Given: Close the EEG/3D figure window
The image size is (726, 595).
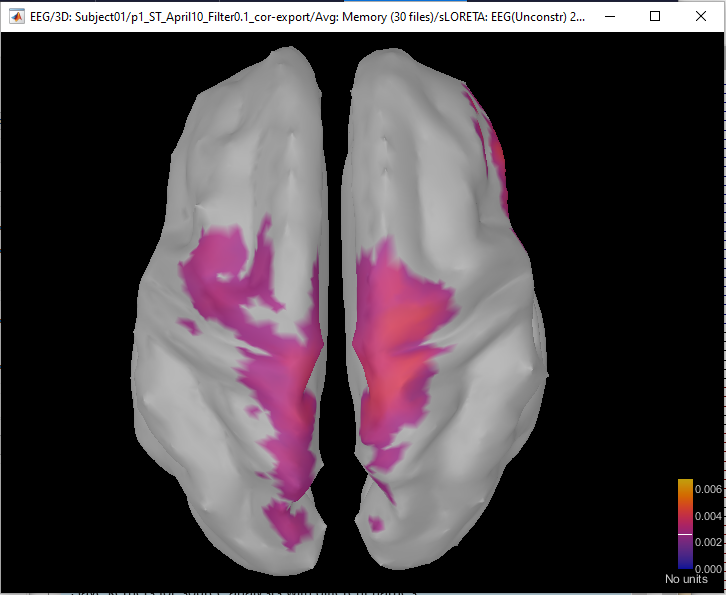Looking at the screenshot, I should pyautogui.click(x=701, y=17).
